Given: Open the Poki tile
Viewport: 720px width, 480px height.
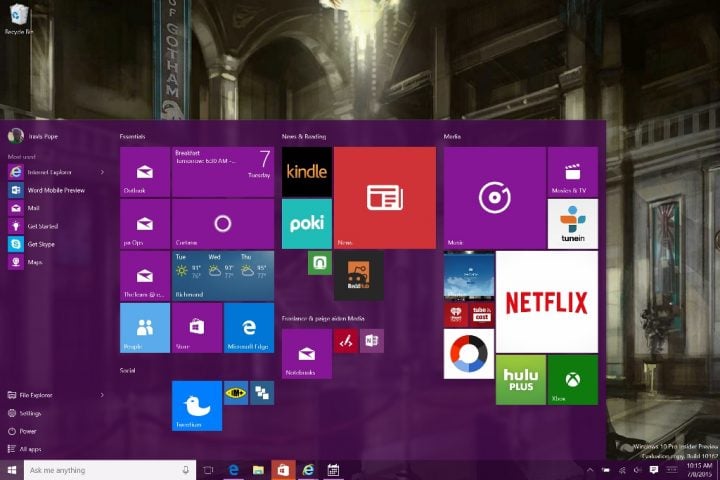Looking at the screenshot, I should [x=307, y=224].
